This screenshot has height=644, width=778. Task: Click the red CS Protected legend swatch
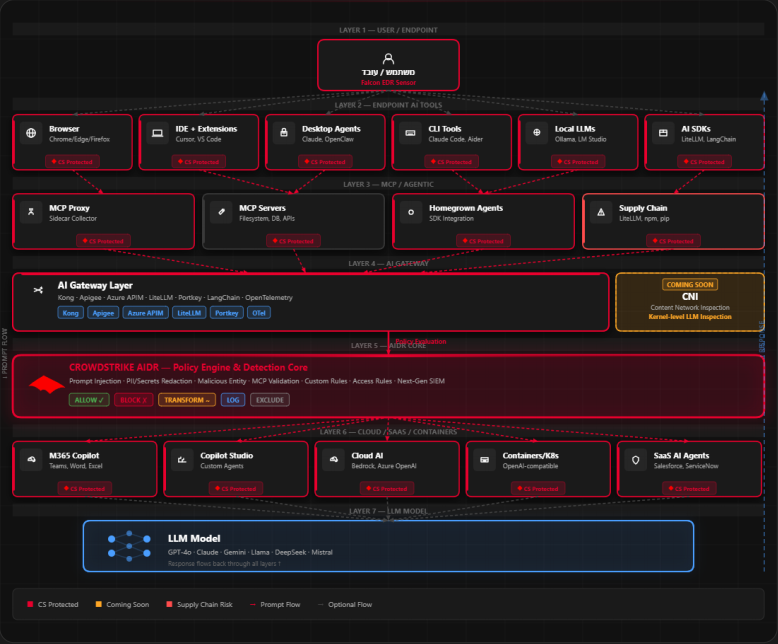[x=30, y=604]
